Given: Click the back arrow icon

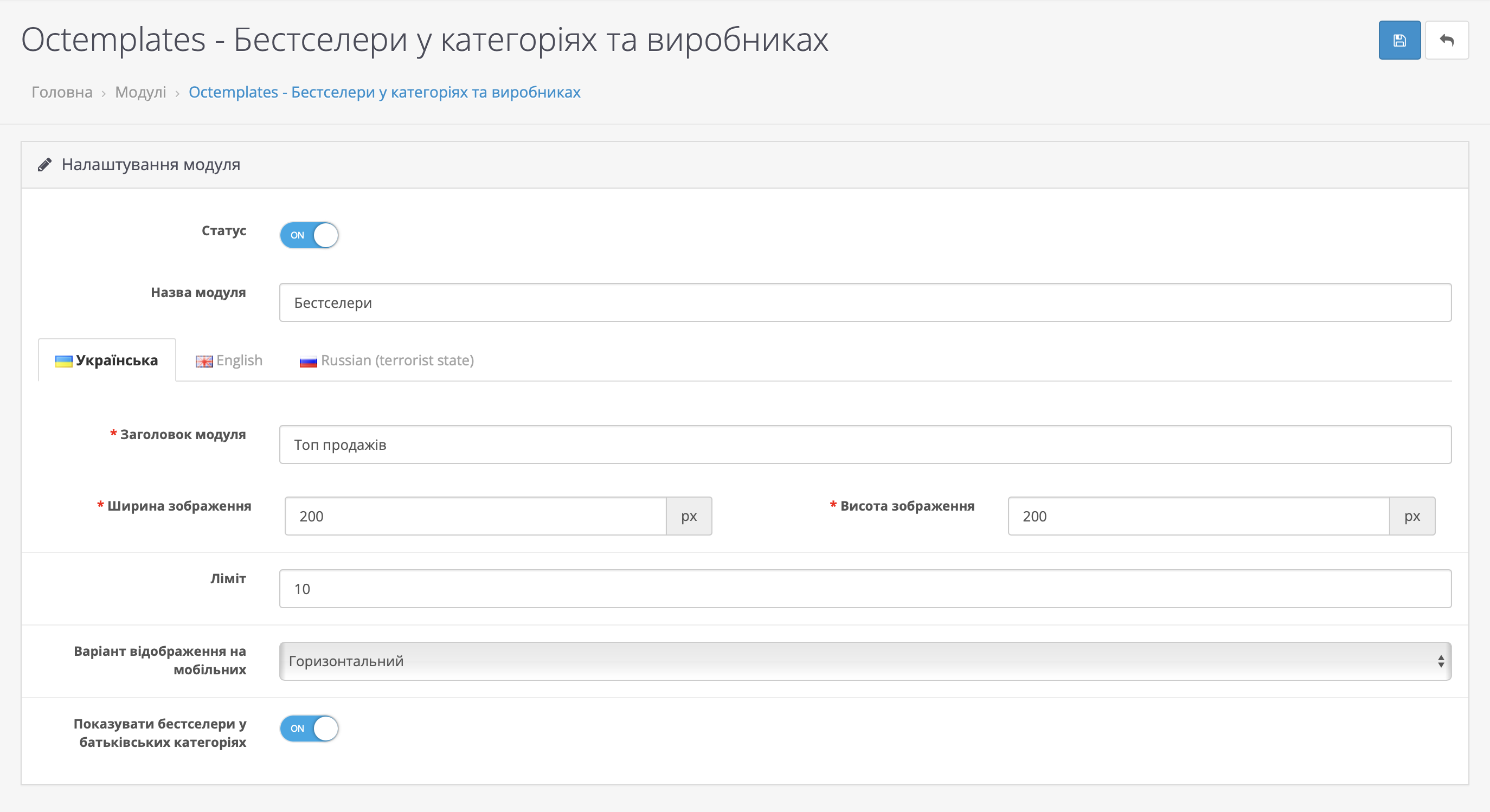Looking at the screenshot, I should pyautogui.click(x=1446, y=41).
